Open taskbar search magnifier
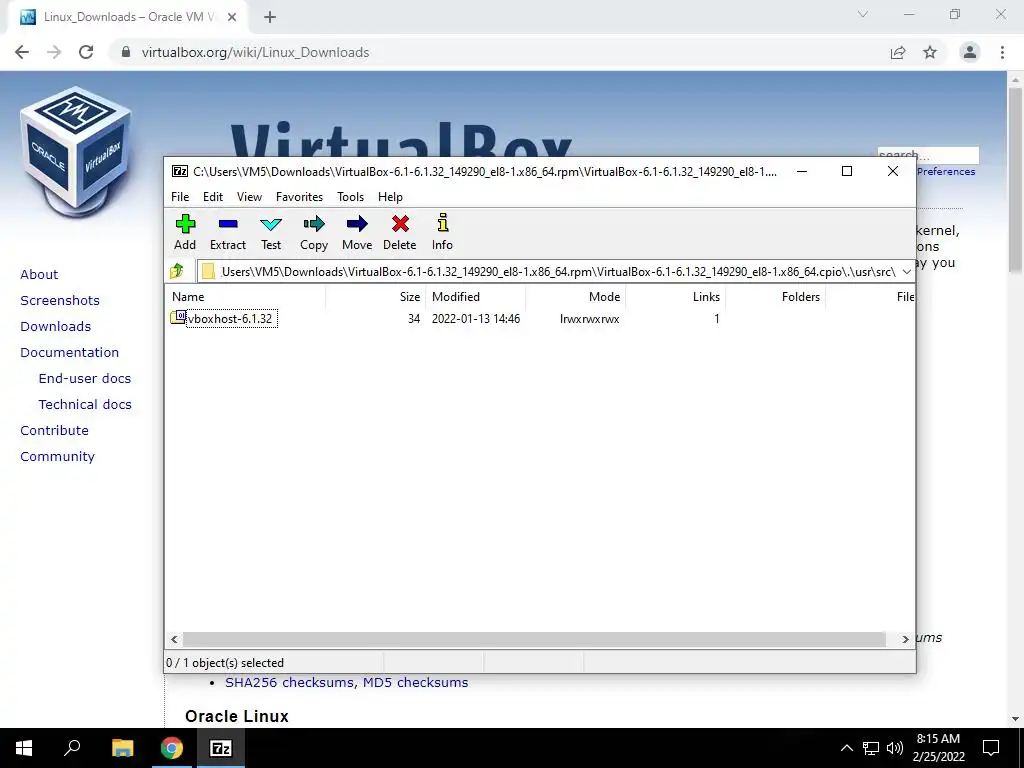Viewport: 1024px width, 768px height. click(72, 747)
